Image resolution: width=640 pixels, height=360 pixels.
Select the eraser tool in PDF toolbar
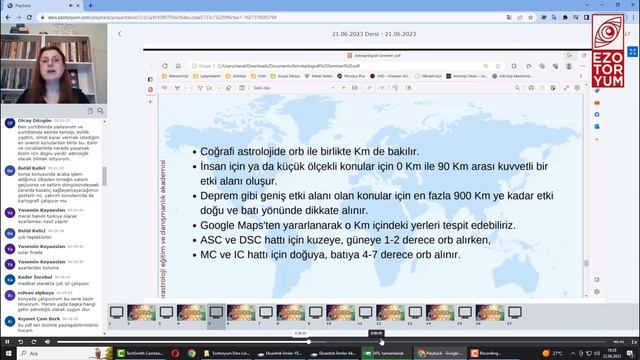click(x=229, y=88)
